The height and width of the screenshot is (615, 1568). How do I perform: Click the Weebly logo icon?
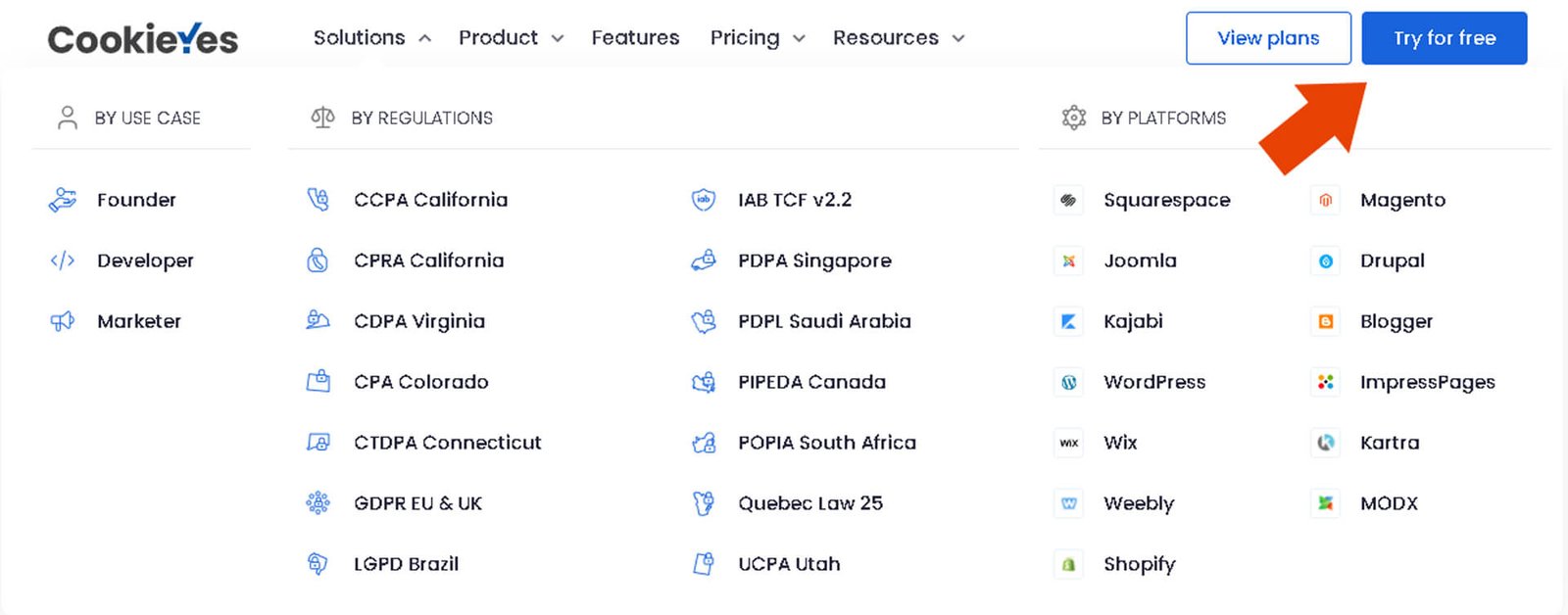pyautogui.click(x=1068, y=503)
